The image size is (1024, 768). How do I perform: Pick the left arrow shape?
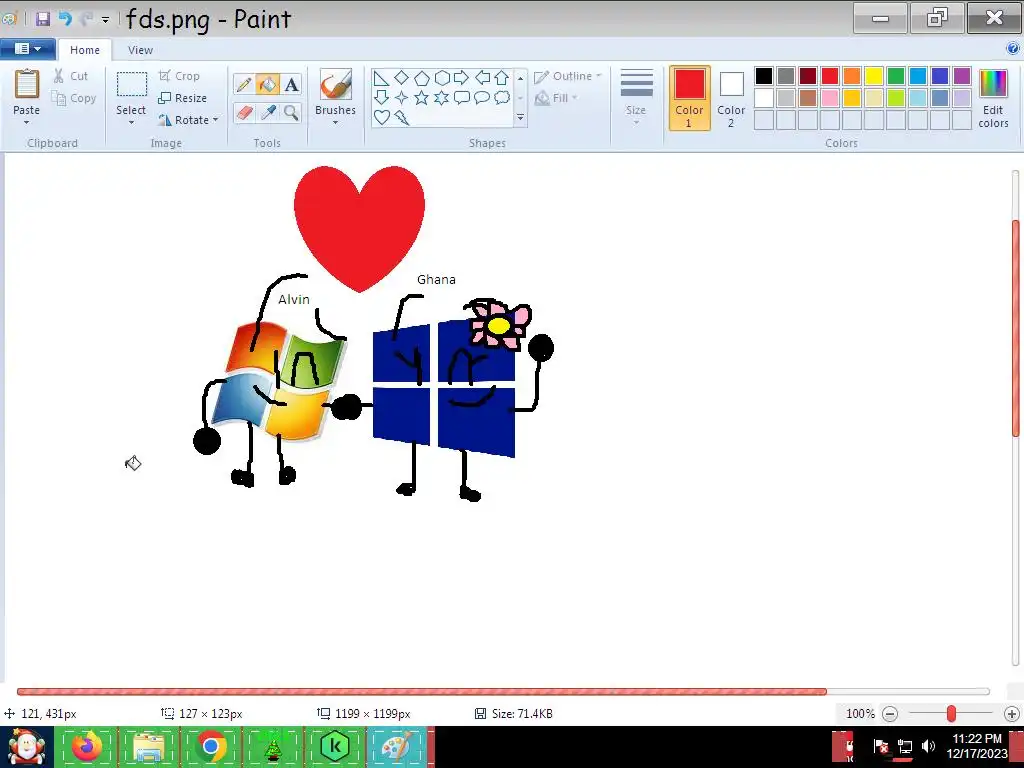tap(482, 78)
